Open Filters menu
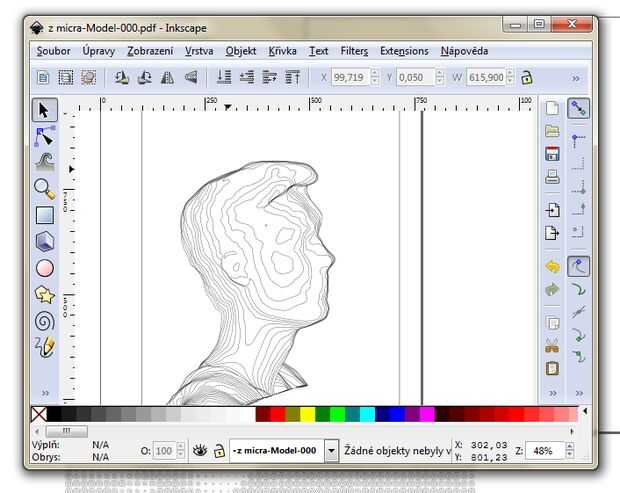Image resolution: width=620 pixels, height=493 pixels. [354, 51]
